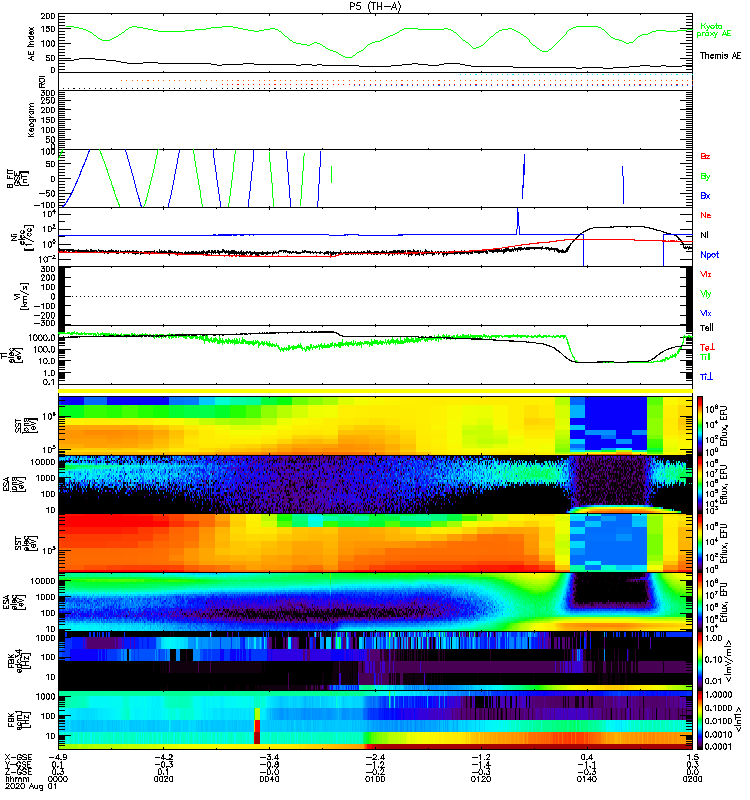The width and height of the screenshot is (750, 800).
Task: Click the X-GSE value "0.4"
Action: pyautogui.click(x=587, y=758)
